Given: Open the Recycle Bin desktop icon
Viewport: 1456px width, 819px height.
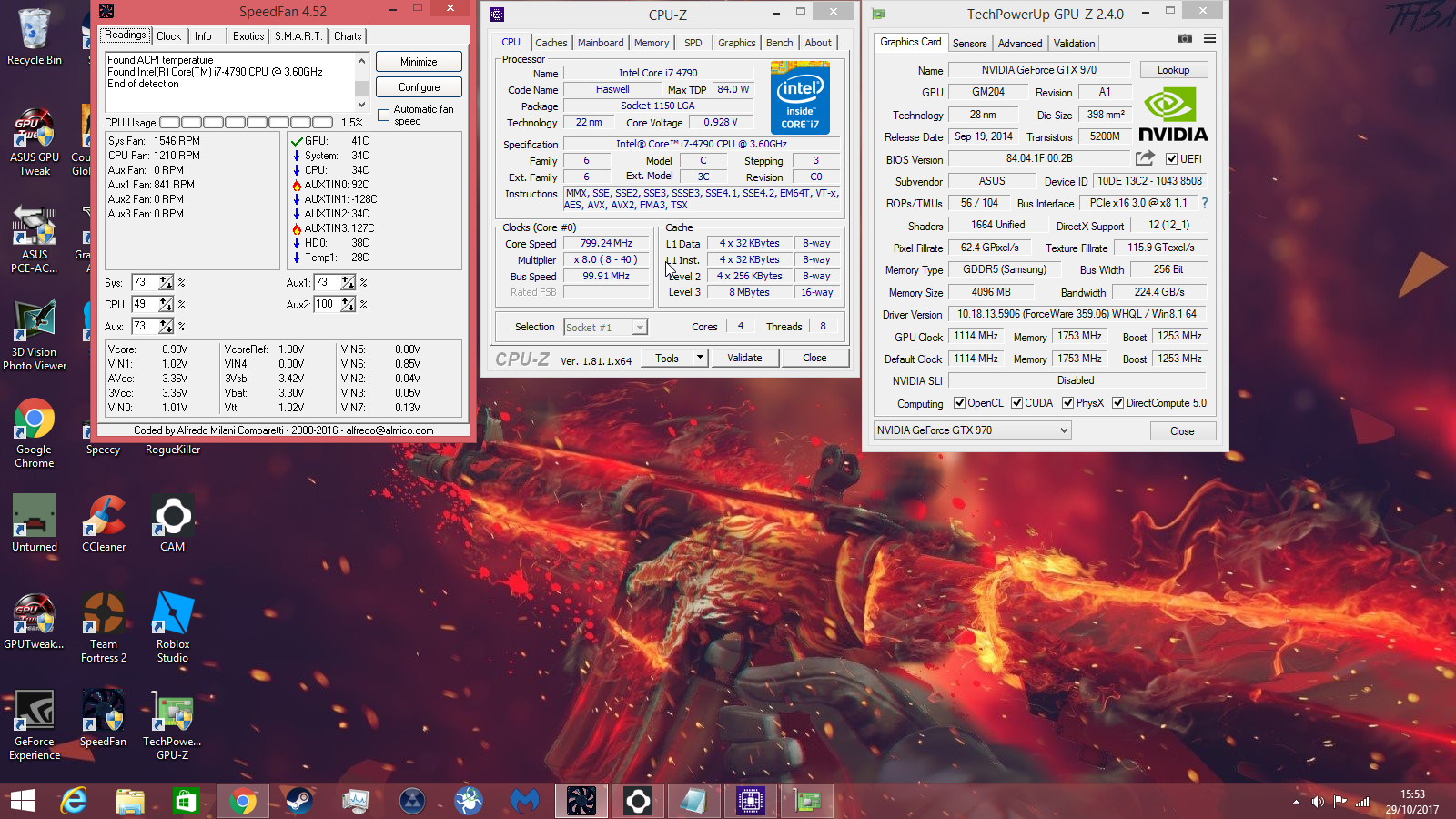Looking at the screenshot, I should 35,36.
